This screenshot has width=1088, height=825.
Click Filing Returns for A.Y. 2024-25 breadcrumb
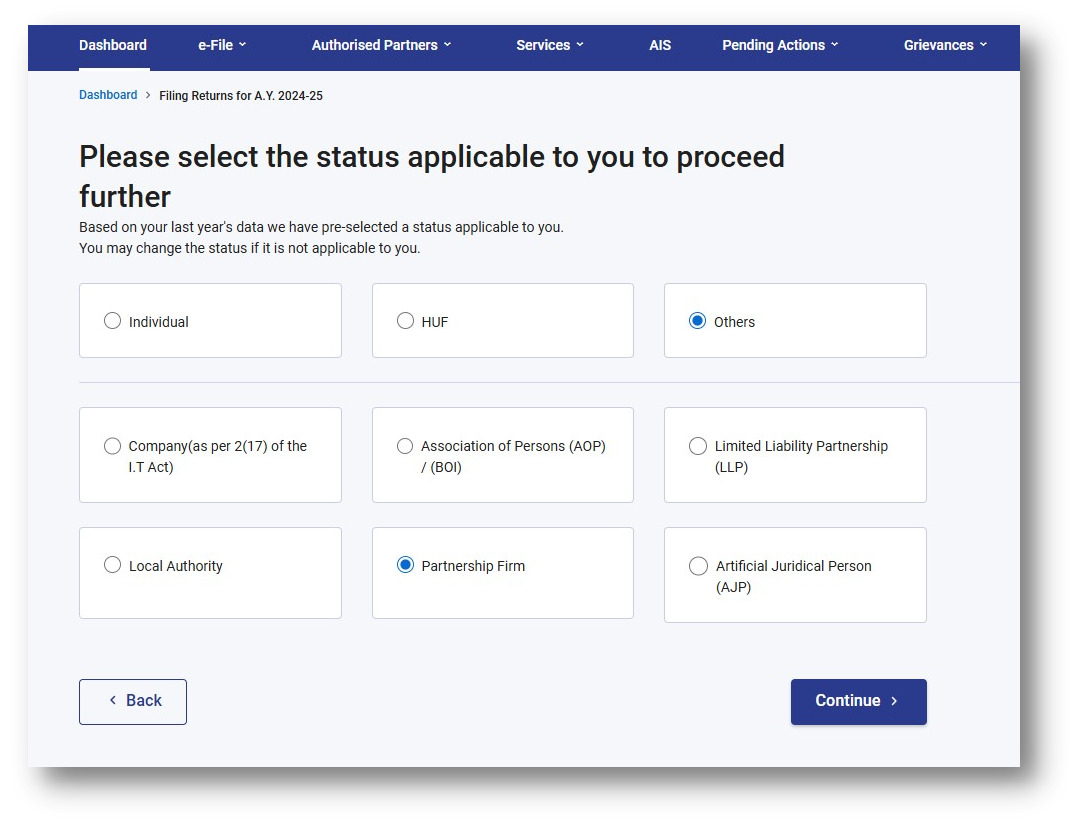click(240, 95)
